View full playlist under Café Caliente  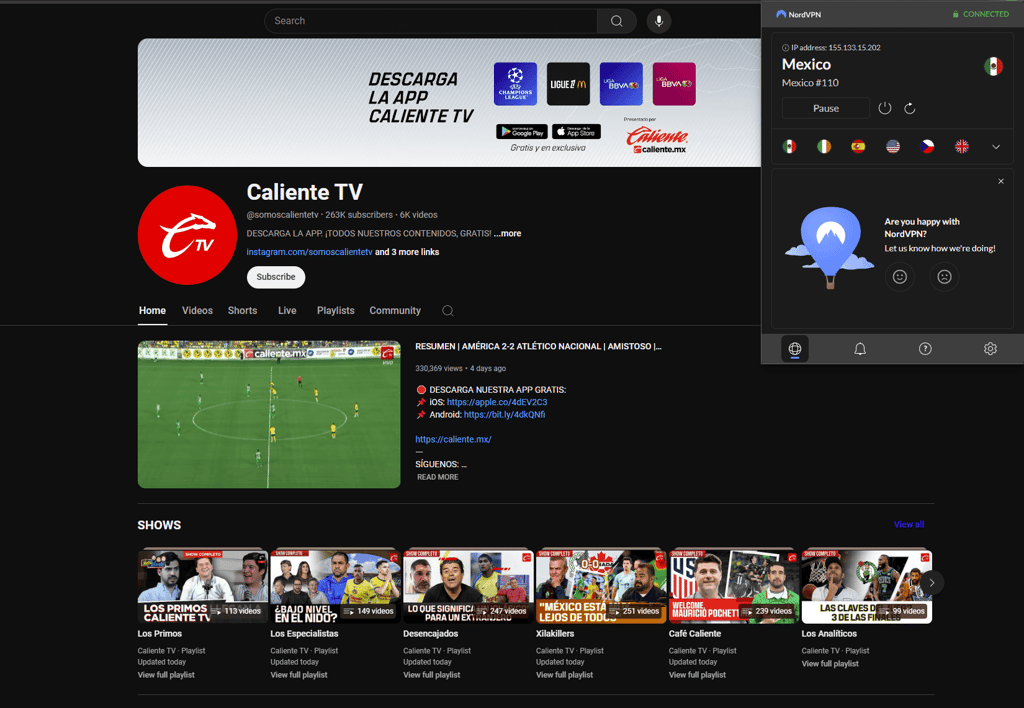pyautogui.click(x=697, y=675)
